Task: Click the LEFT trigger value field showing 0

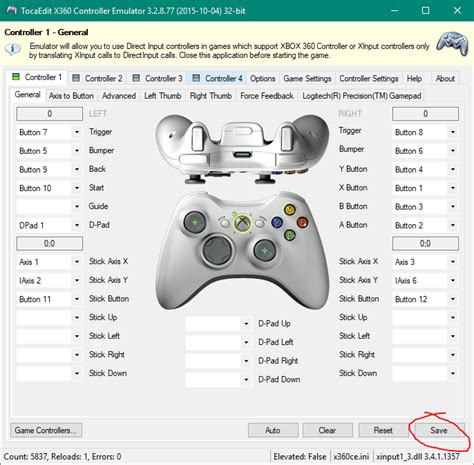Action: pyautogui.click(x=49, y=114)
